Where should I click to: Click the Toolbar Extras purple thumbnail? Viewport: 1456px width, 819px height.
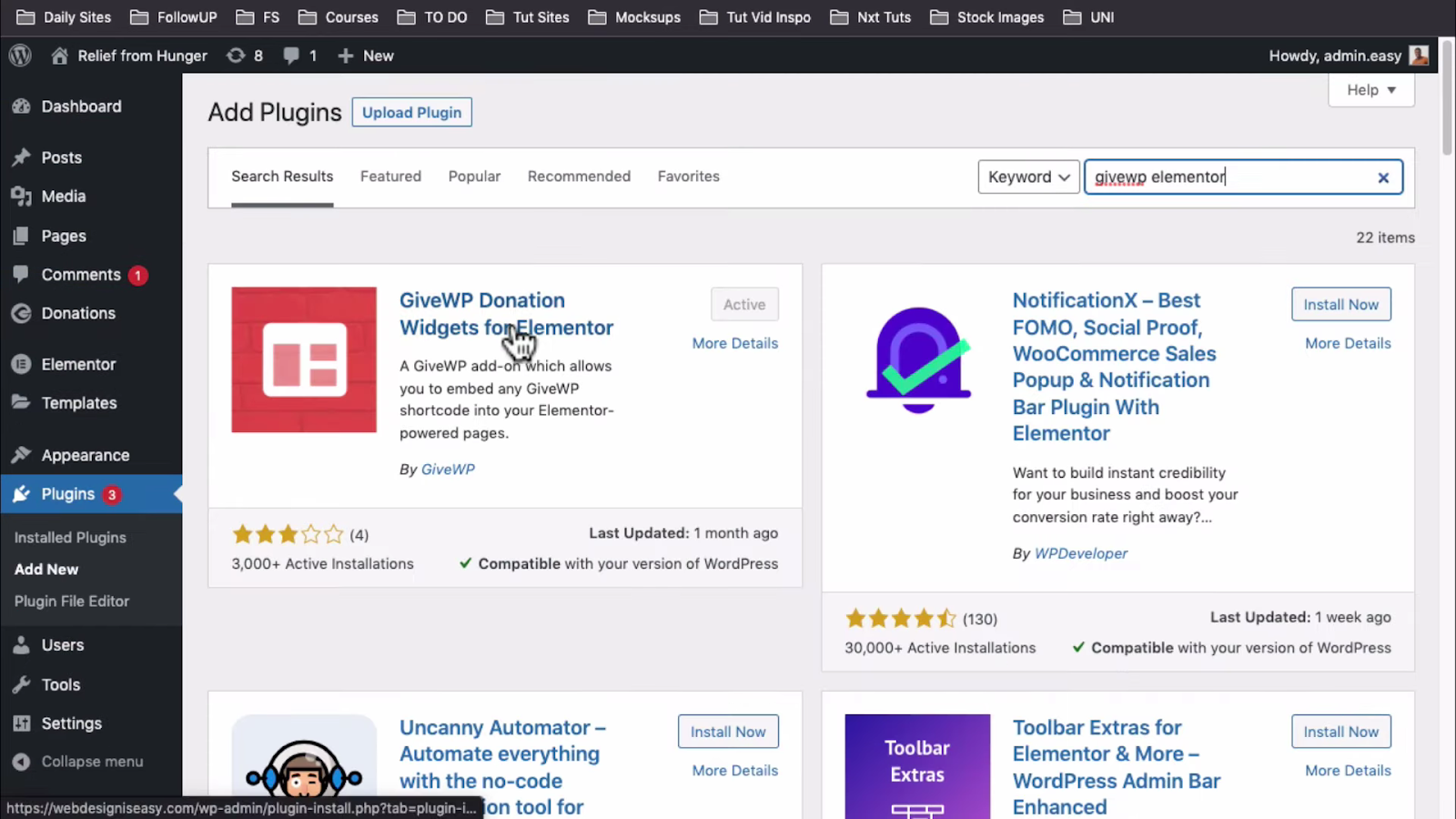[x=917, y=766]
